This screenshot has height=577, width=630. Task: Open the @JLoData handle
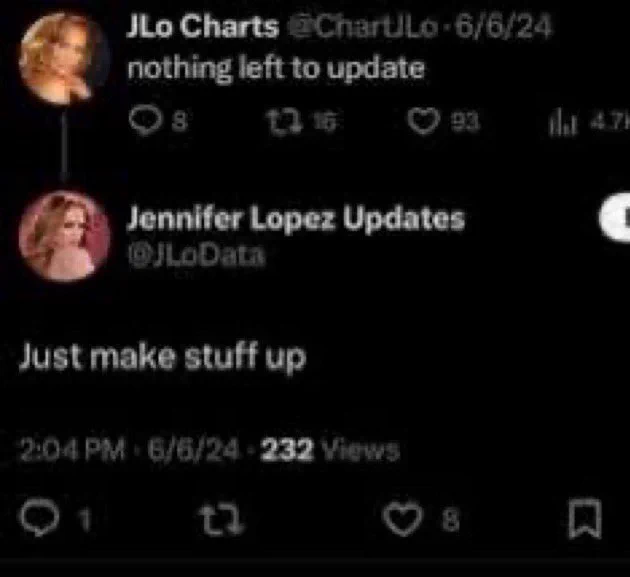pos(197,255)
